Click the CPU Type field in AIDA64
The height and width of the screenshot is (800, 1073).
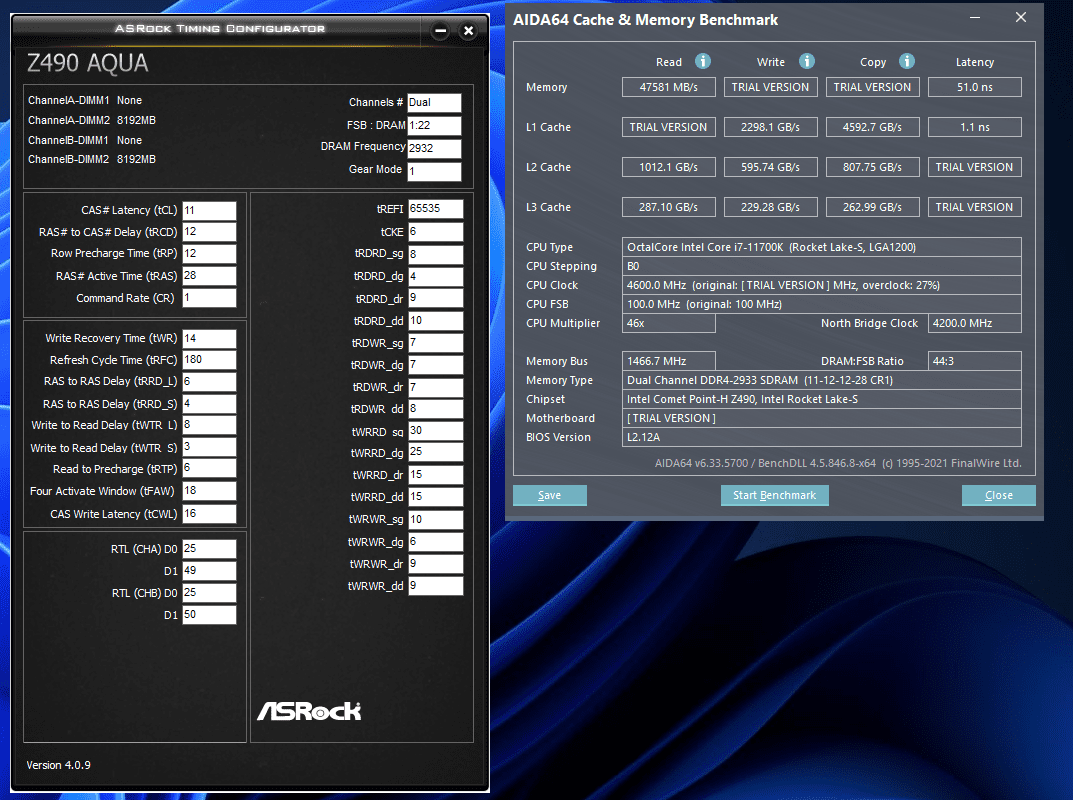click(821, 247)
